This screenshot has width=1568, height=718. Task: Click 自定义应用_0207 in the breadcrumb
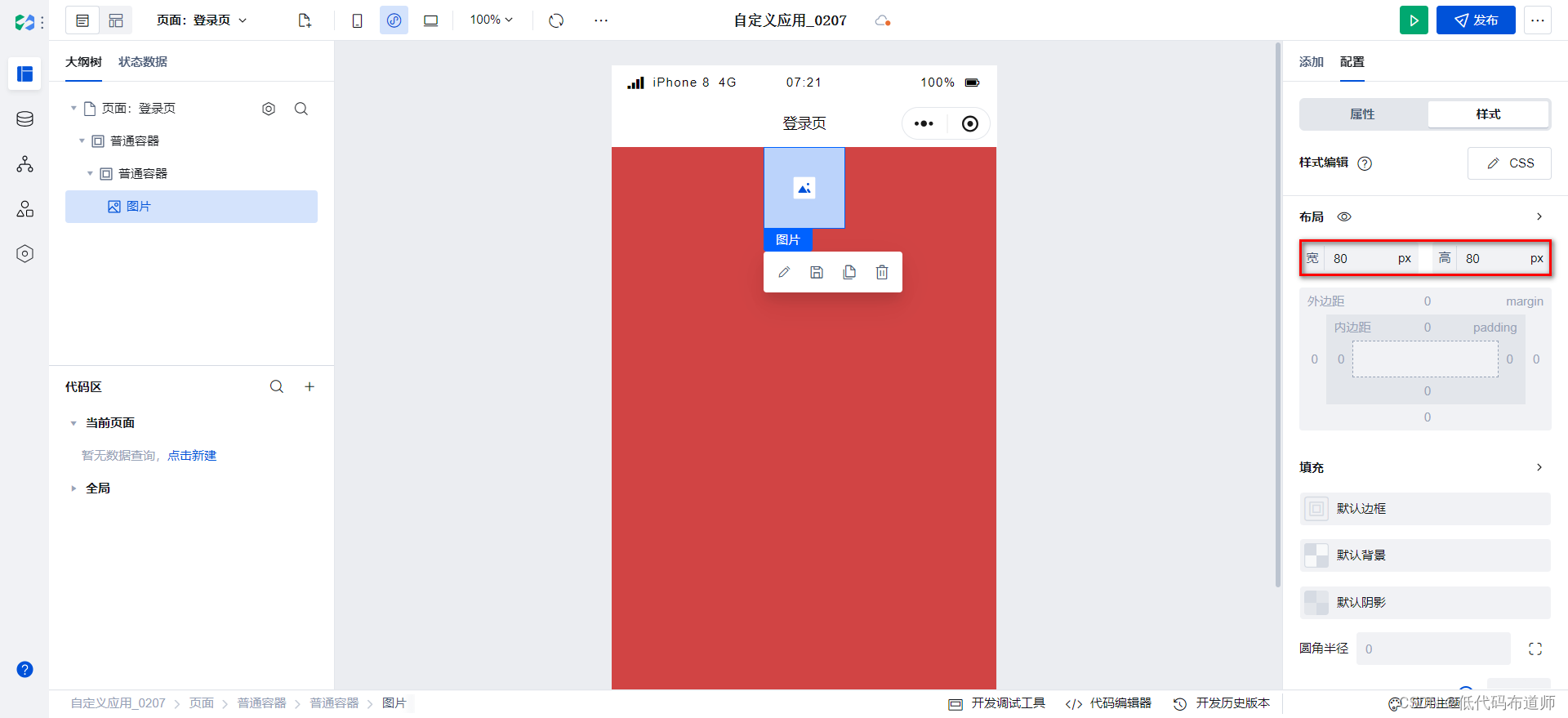pyautogui.click(x=118, y=703)
